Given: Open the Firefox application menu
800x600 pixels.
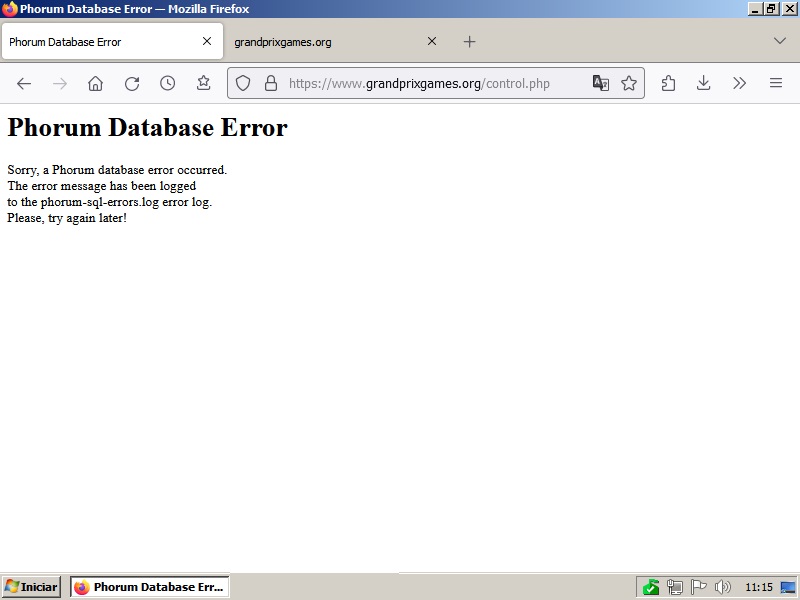Looking at the screenshot, I should click(776, 83).
